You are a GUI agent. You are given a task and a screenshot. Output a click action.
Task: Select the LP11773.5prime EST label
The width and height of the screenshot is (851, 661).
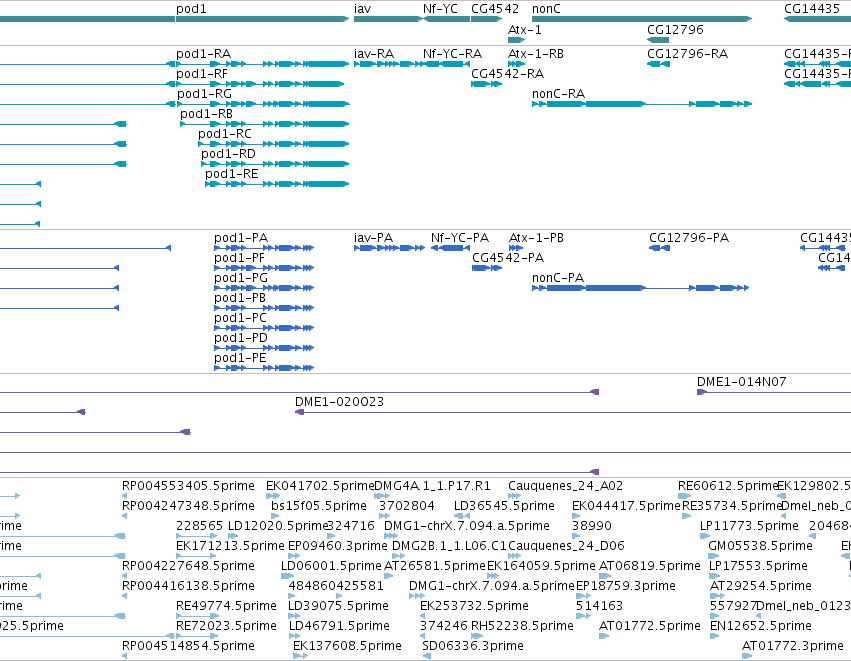click(749, 526)
